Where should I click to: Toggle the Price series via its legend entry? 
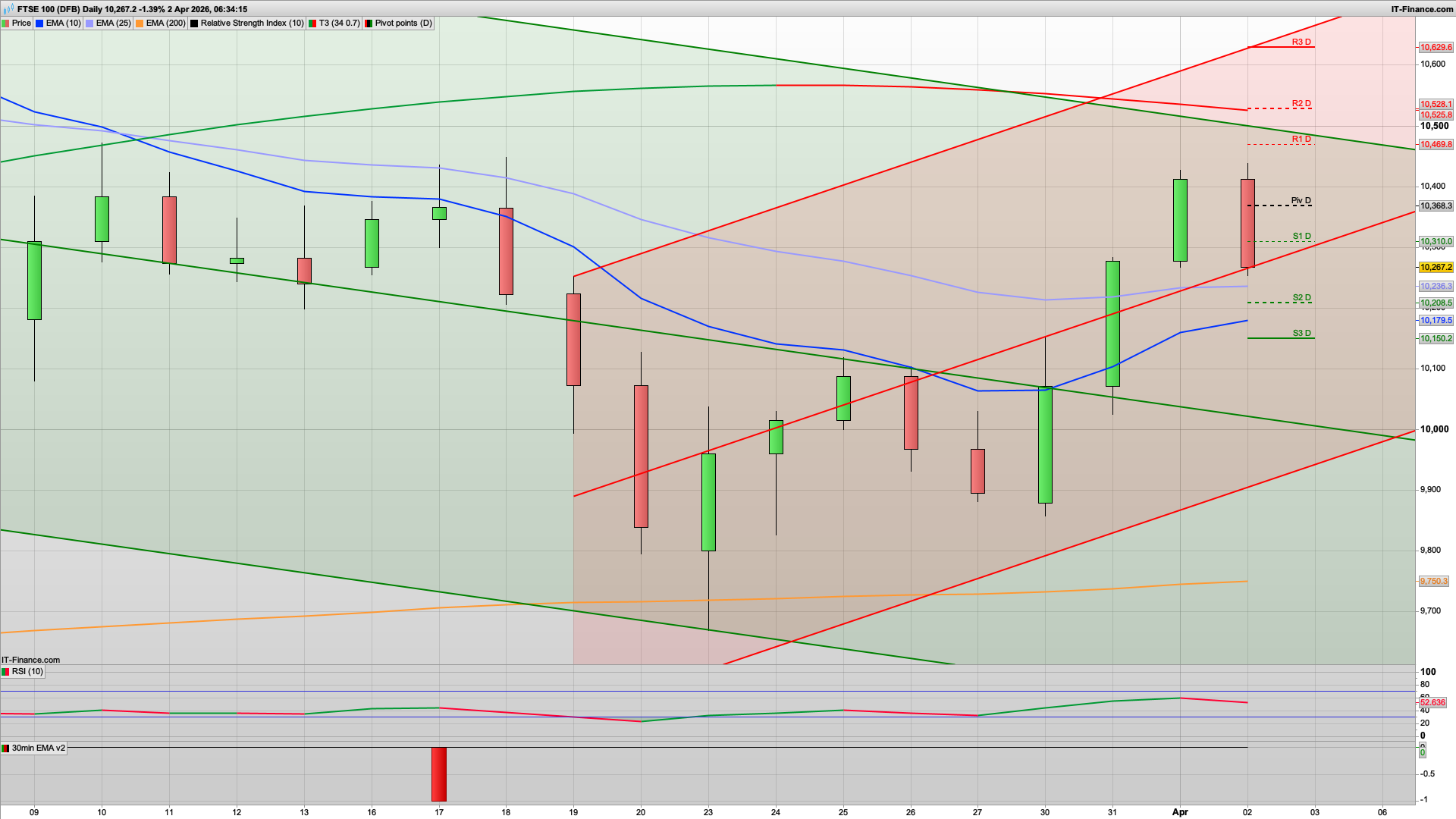pos(20,23)
